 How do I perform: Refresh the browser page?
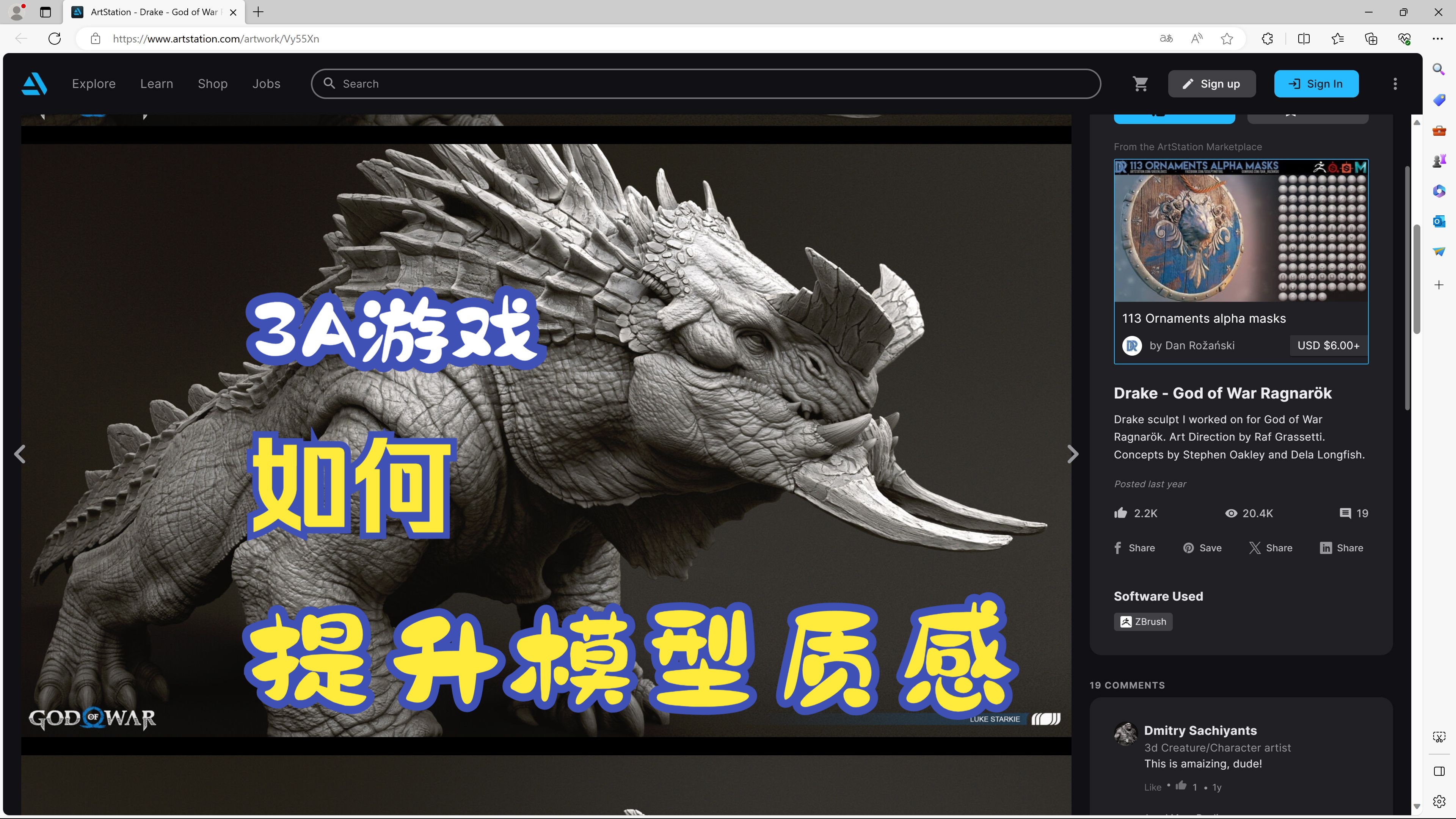(x=54, y=38)
